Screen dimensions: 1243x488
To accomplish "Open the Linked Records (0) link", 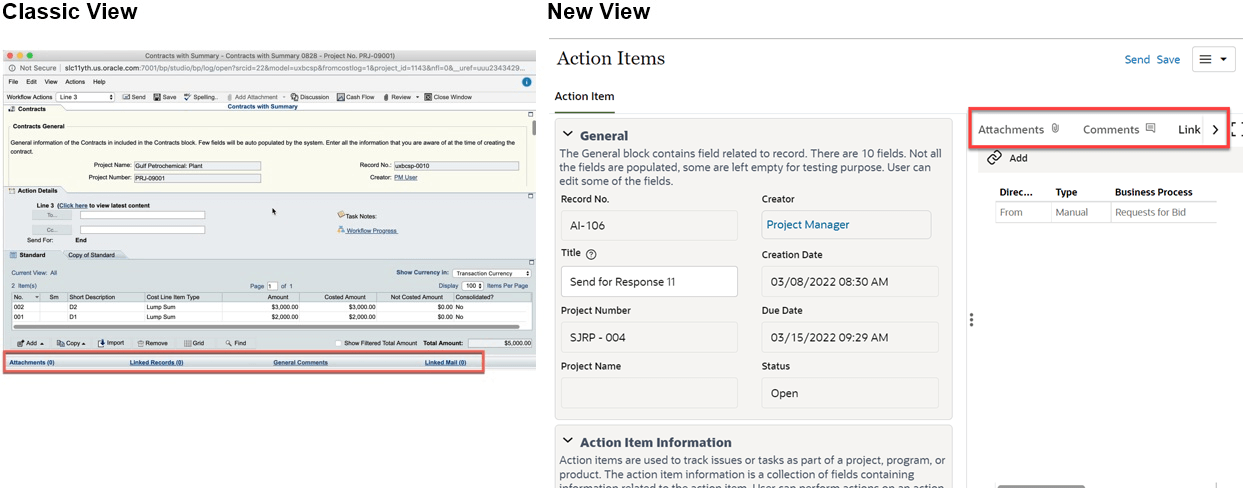I will point(156,362).
